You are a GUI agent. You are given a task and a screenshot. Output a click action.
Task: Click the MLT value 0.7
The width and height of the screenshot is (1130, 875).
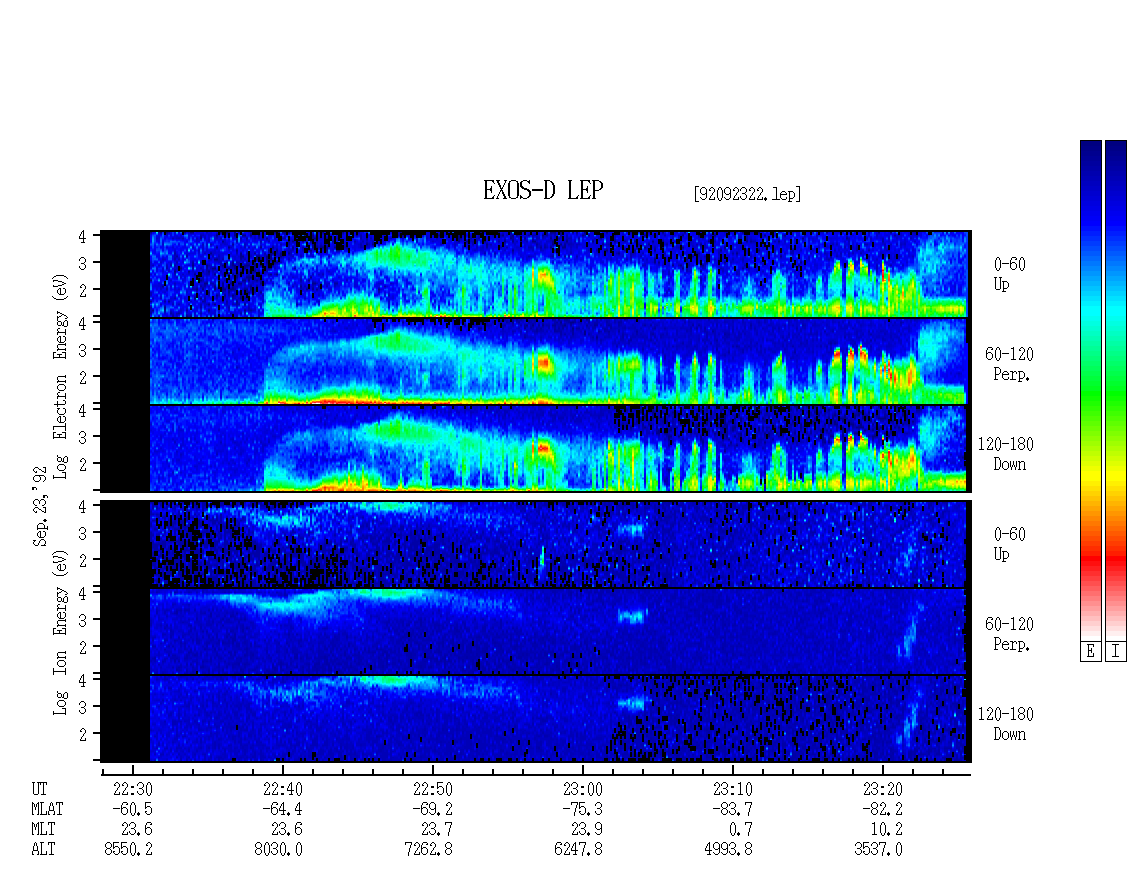[741, 830]
